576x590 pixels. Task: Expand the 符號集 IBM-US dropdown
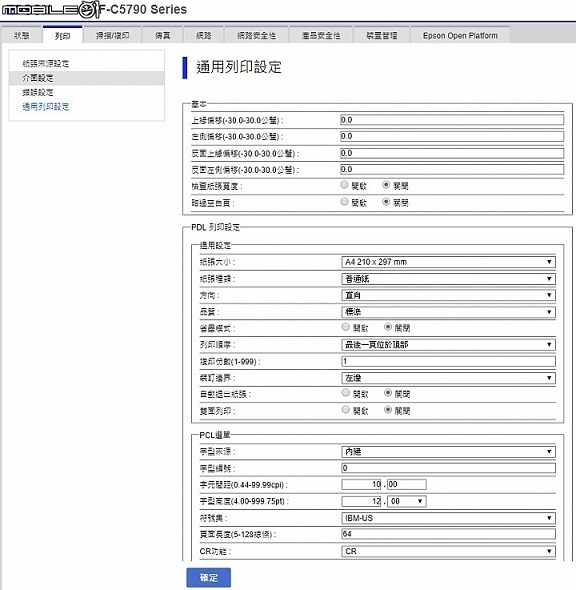pyautogui.click(x=448, y=518)
